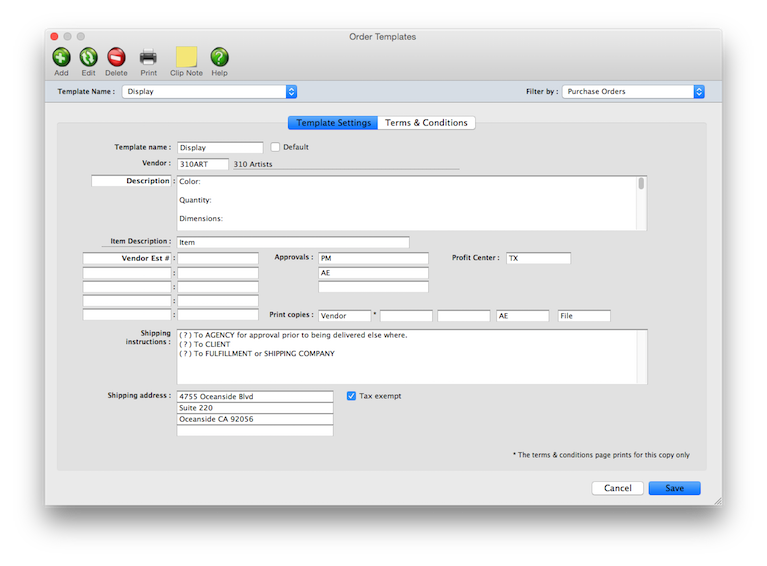Image resolution: width=767 pixels, height=566 pixels.
Task: Open the yellow Clip Note icon
Action: tap(186, 57)
